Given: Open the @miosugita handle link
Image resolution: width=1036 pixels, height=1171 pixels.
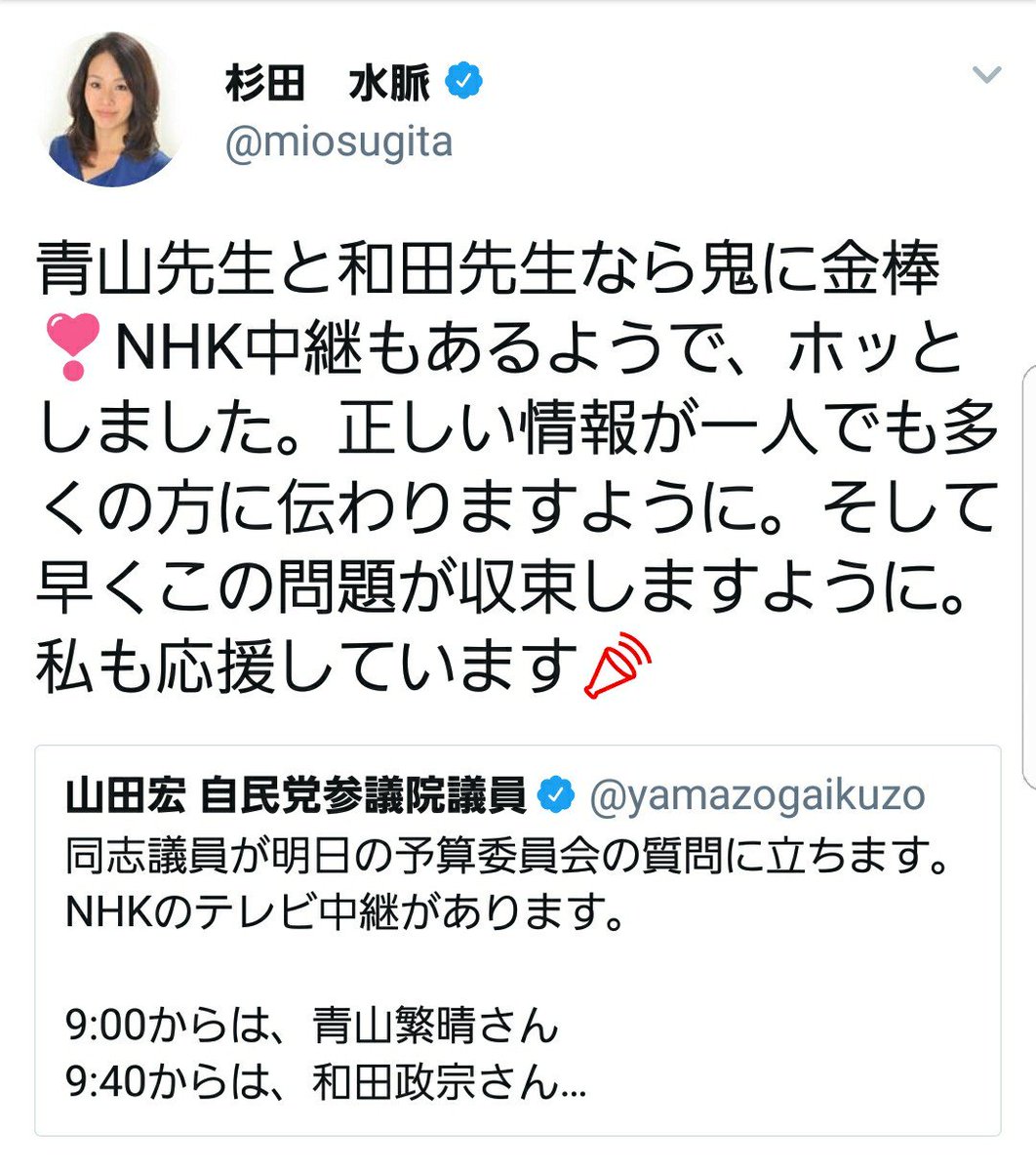Looking at the screenshot, I should (x=339, y=142).
